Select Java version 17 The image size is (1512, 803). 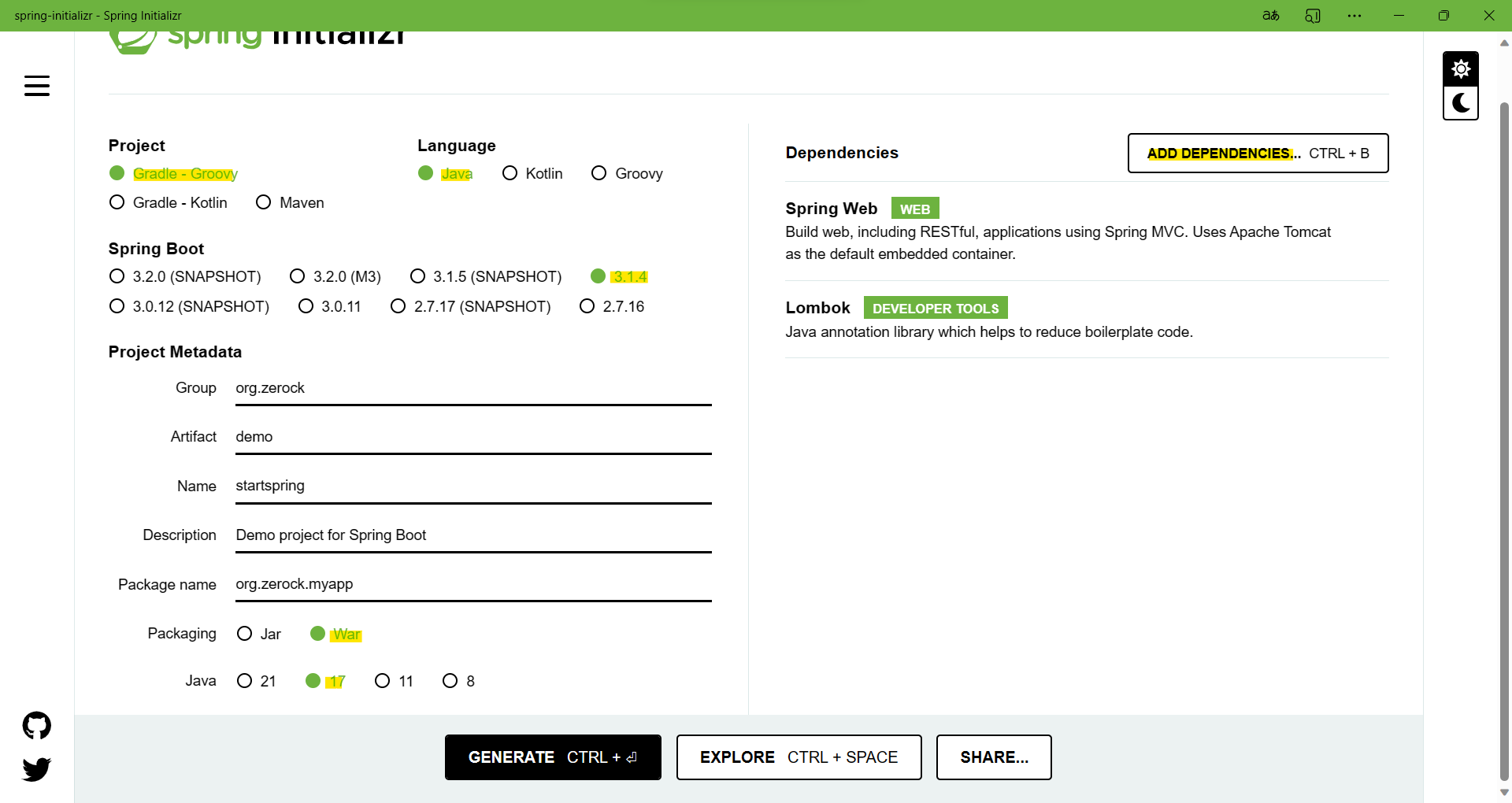click(x=325, y=681)
